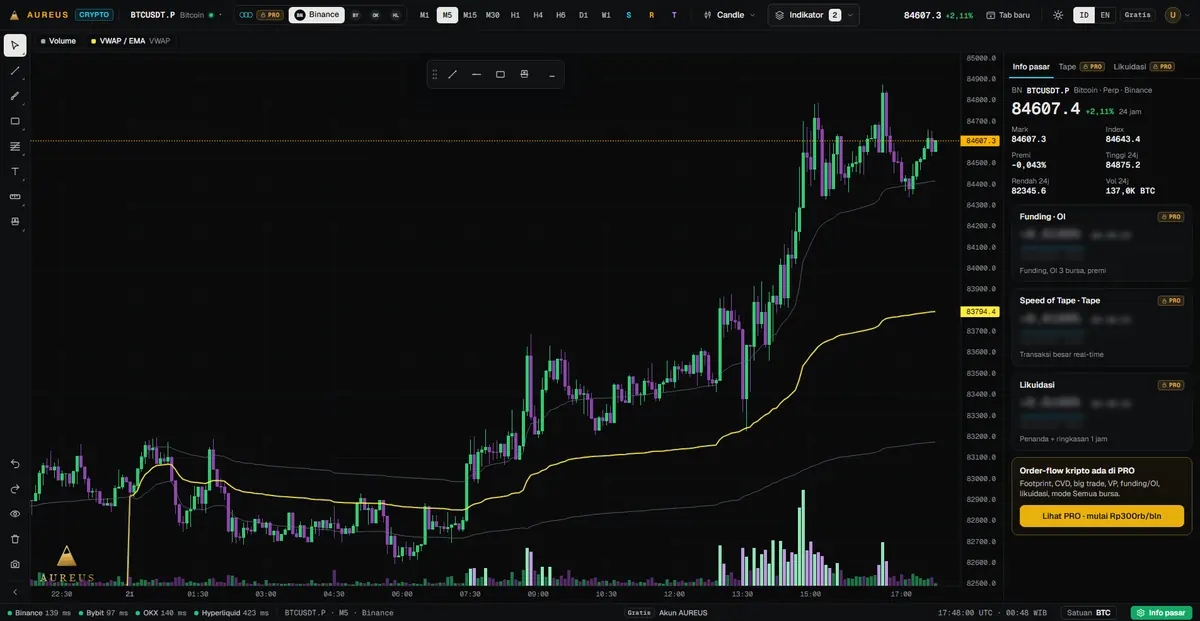Select the M5 timeframe

point(447,15)
